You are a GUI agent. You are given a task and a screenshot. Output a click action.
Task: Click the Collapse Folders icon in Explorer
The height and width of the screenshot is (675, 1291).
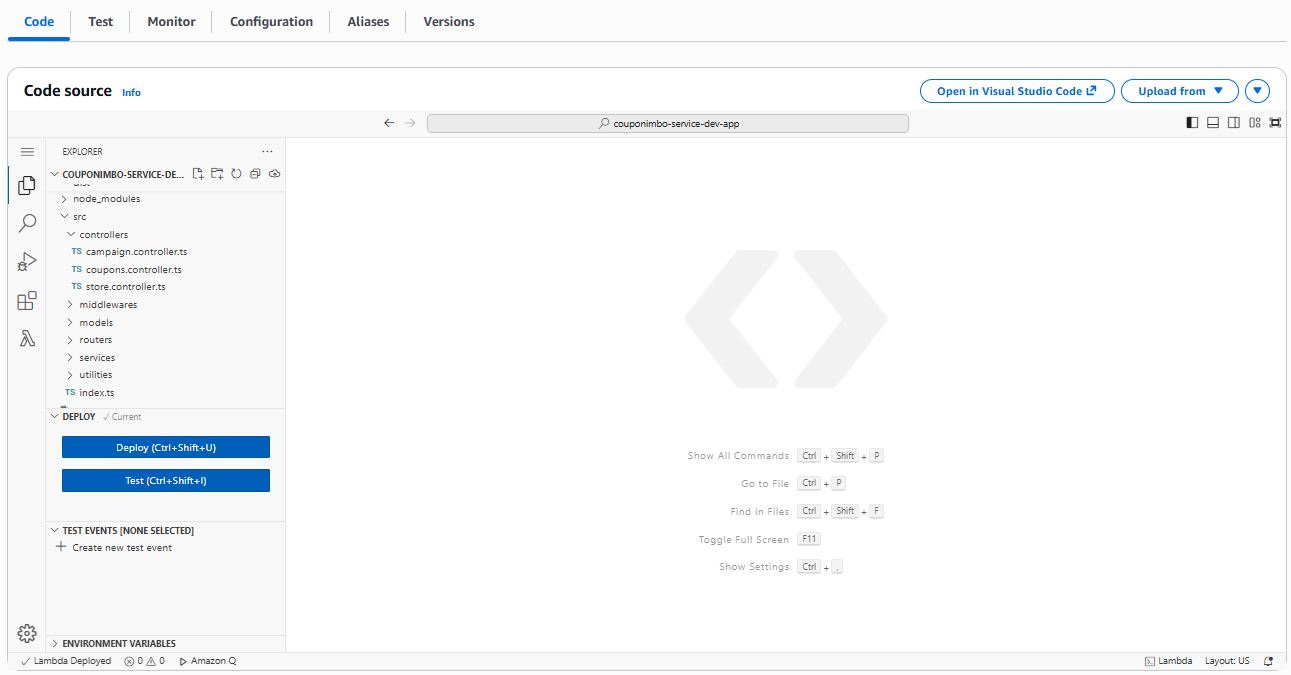[255, 174]
